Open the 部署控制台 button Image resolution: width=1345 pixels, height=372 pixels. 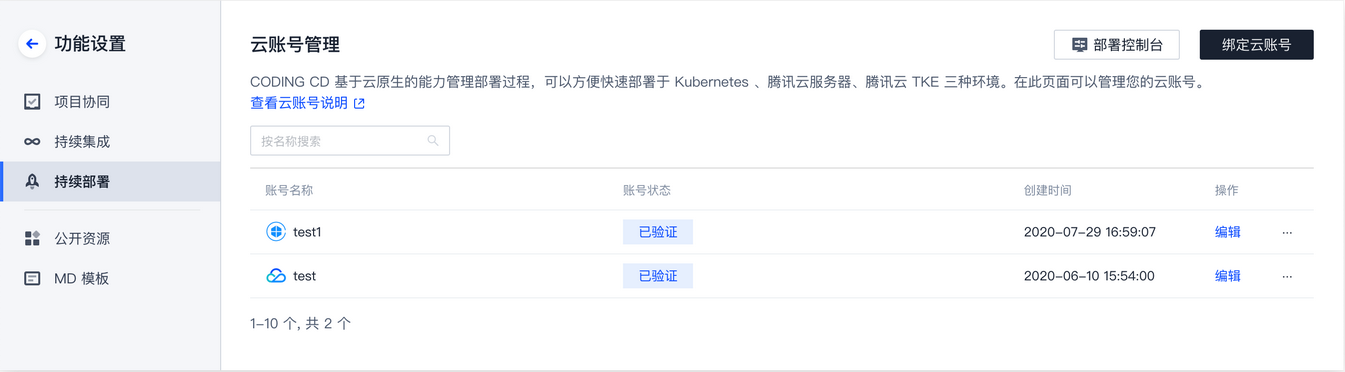(x=1117, y=45)
